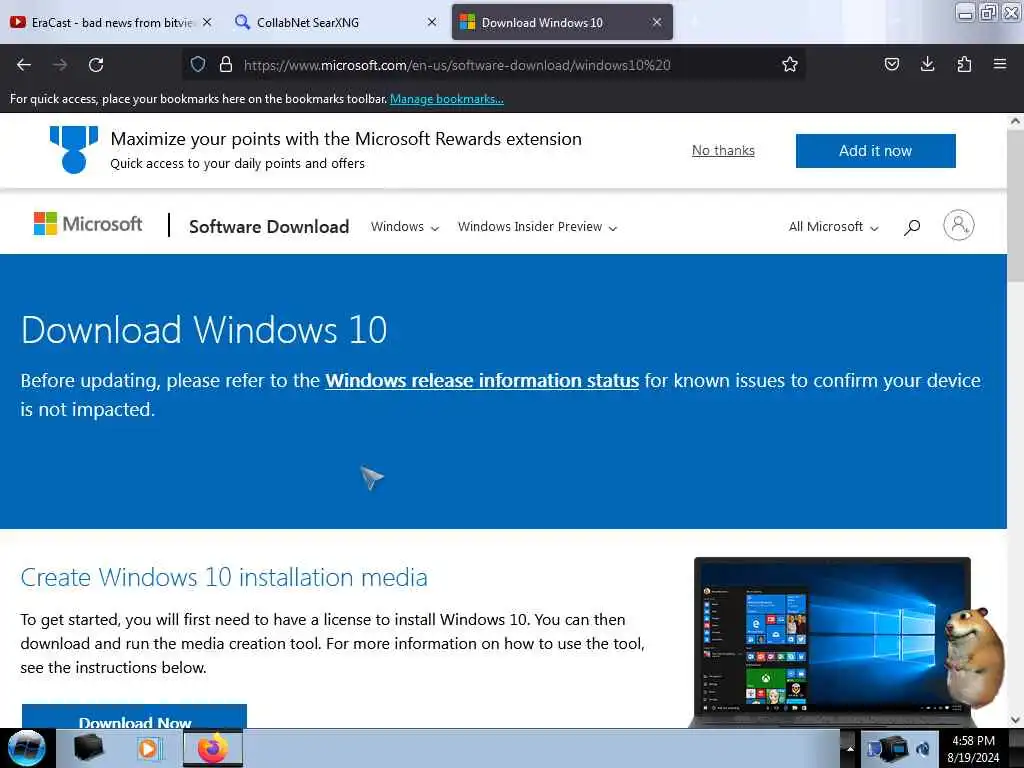Click the Show desktop button
Image resolution: width=1024 pixels, height=768 pixels.
1016,748
